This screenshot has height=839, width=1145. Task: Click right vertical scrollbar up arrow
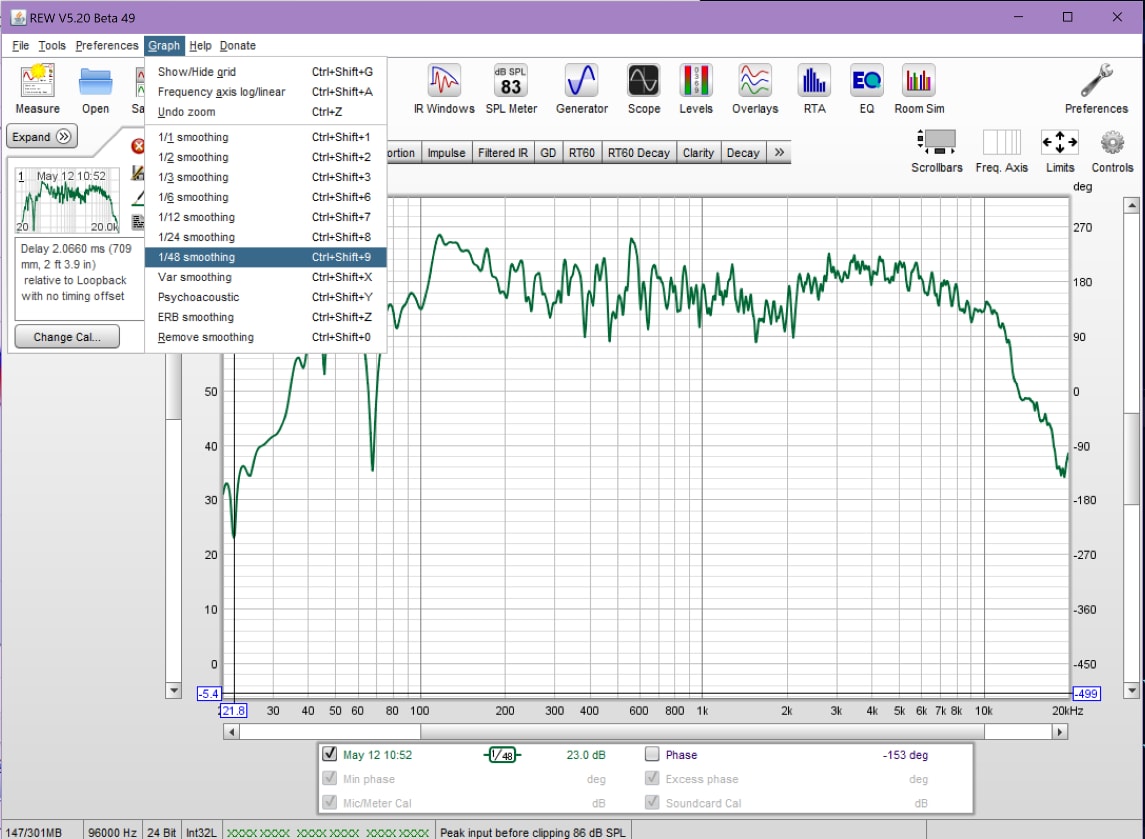coord(1131,205)
